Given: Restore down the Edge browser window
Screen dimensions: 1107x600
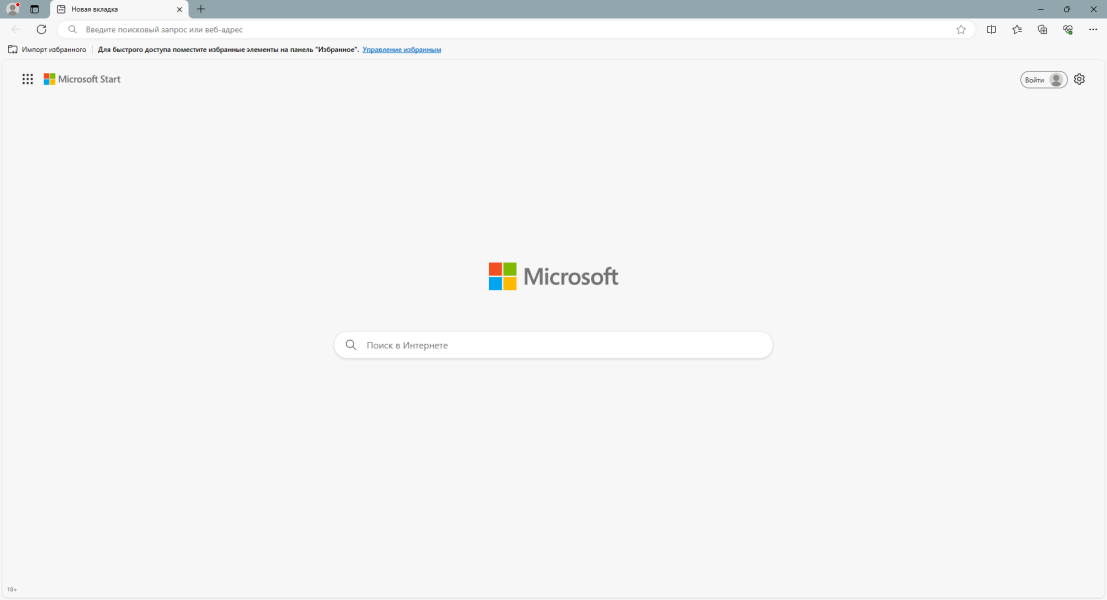Looking at the screenshot, I should [x=1067, y=9].
